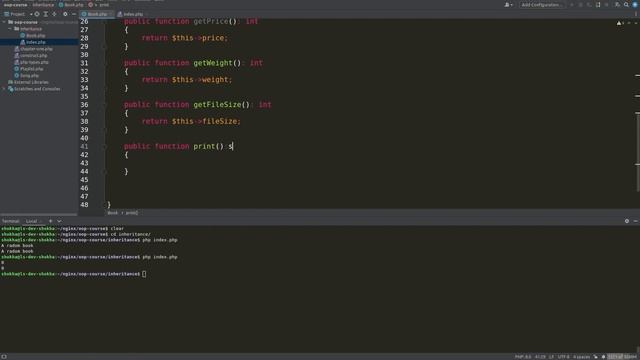Click the inspections warning indicator in editor
The width and height of the screenshot is (640, 360).
click(x=620, y=23)
